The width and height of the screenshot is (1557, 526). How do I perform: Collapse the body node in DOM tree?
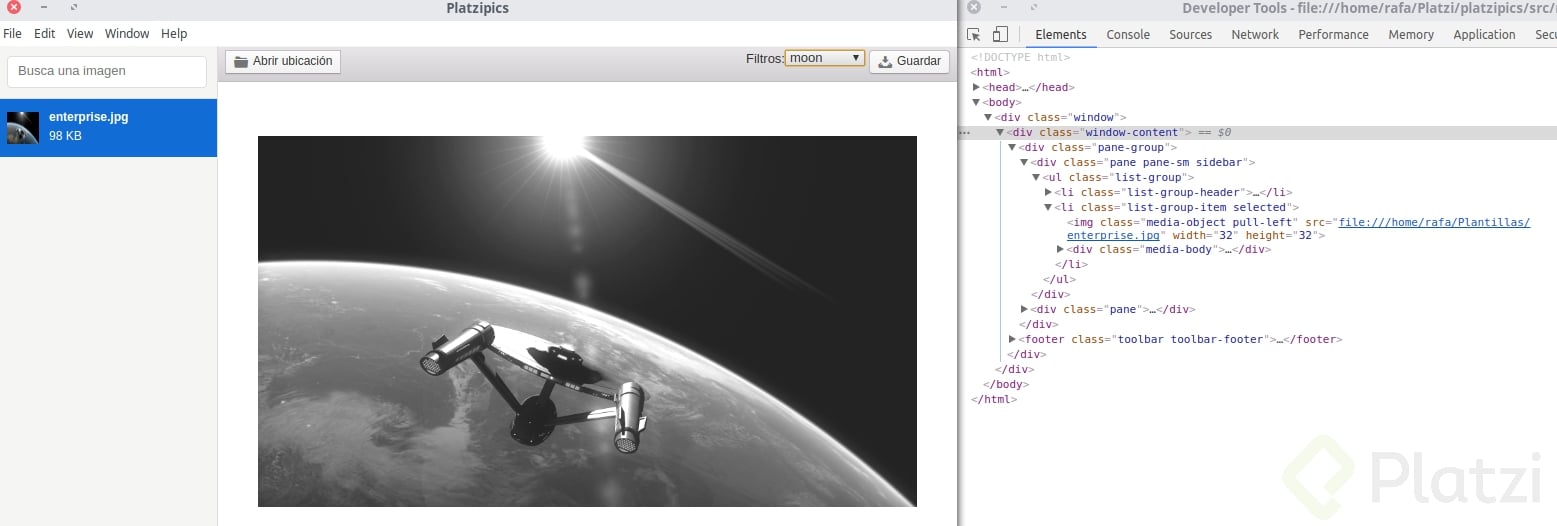point(977,102)
